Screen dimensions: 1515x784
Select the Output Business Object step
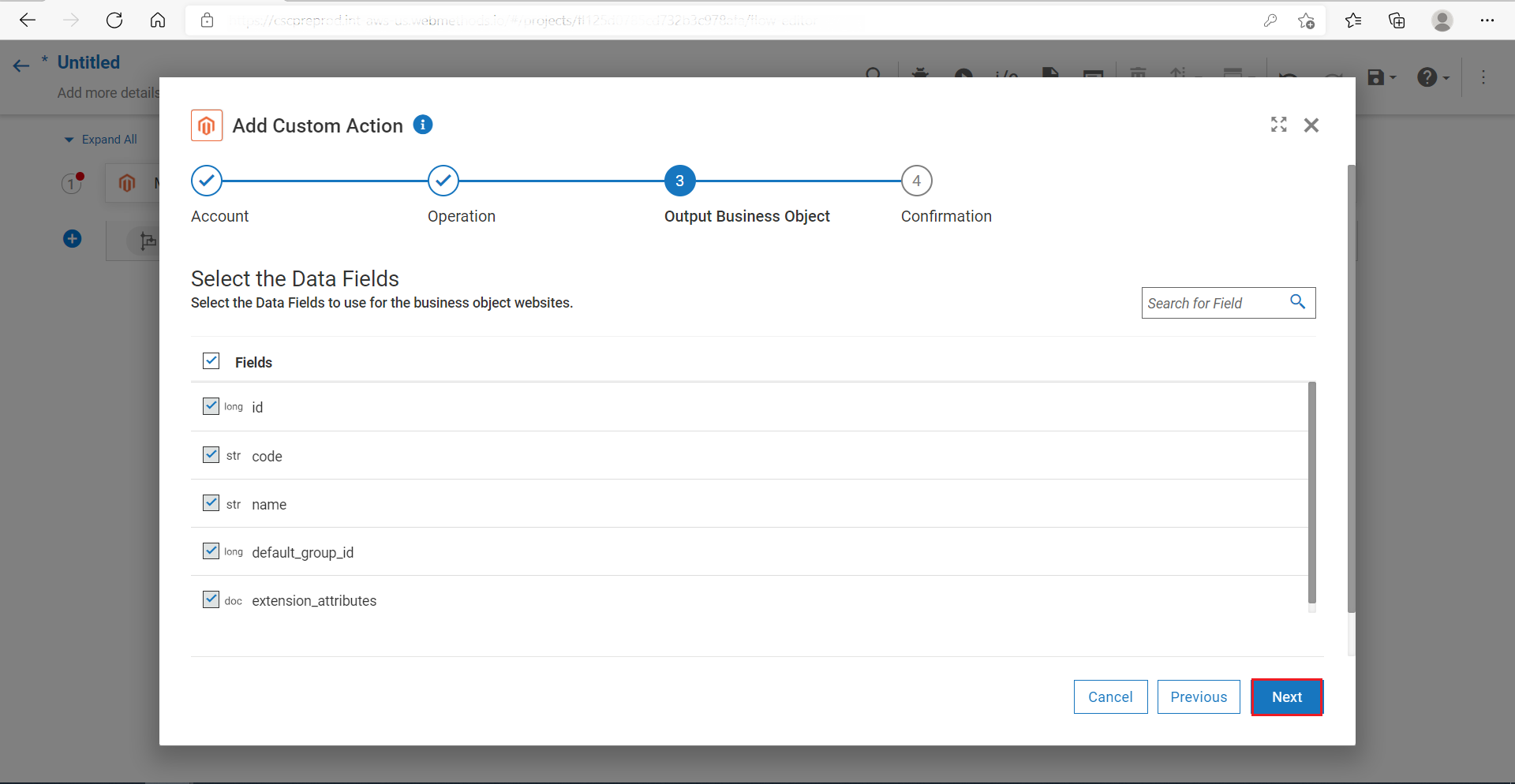(680, 181)
